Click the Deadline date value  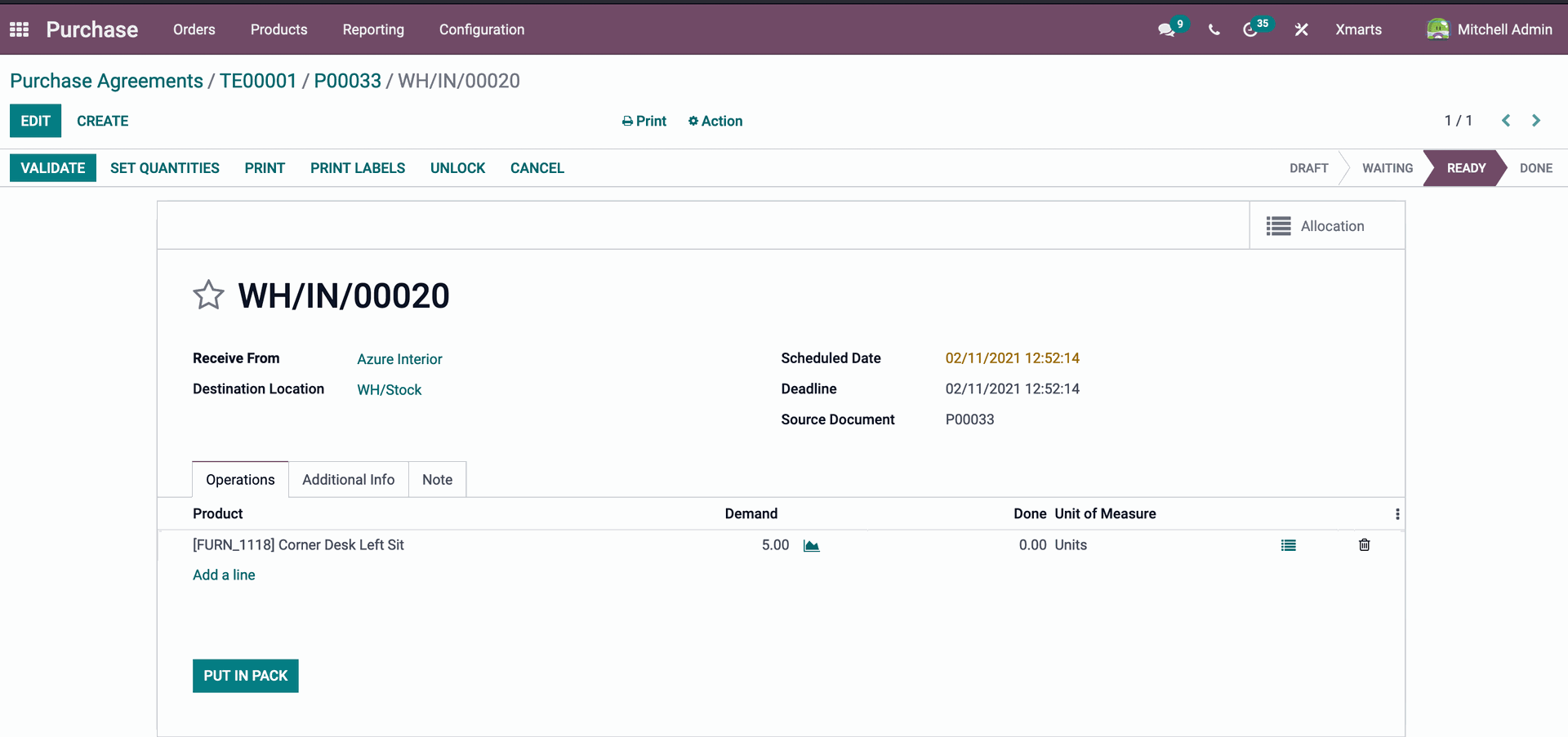1013,388
